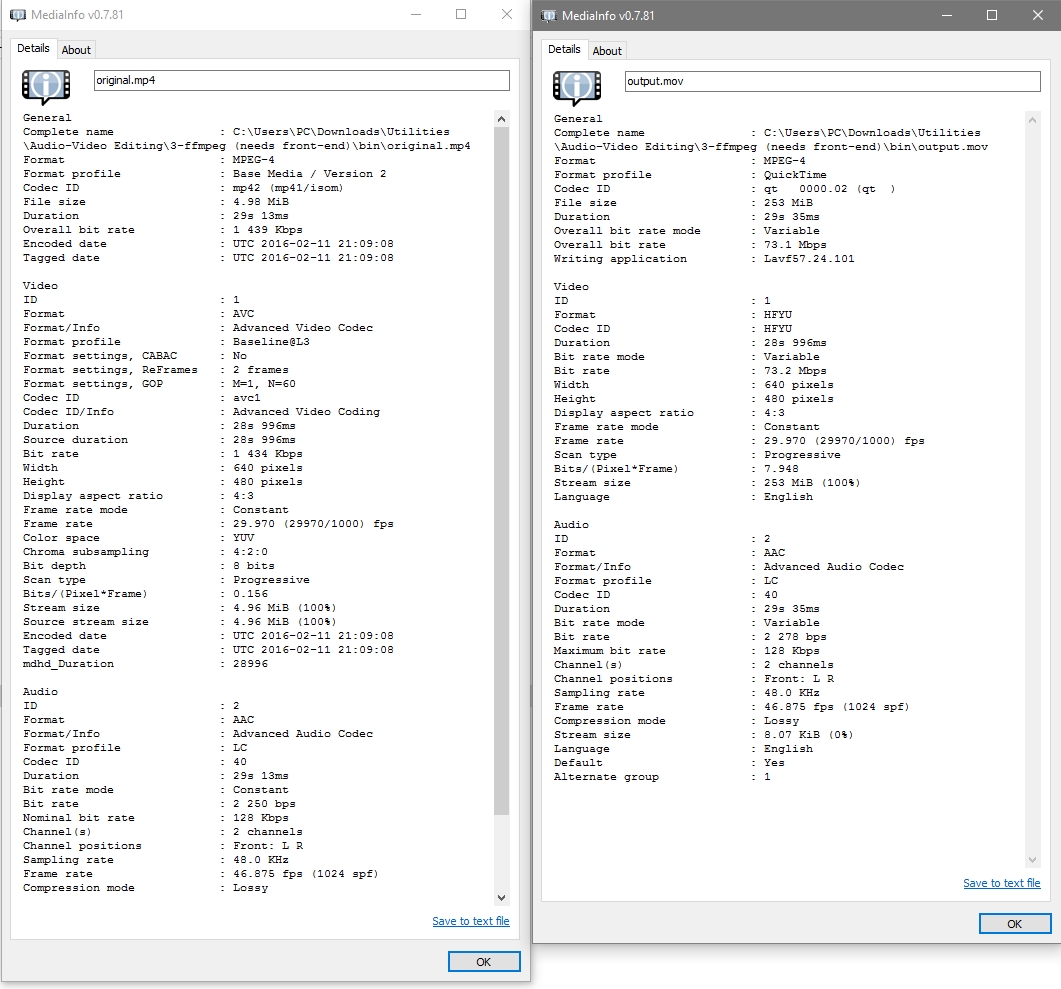Click '4:2:0' chroma subsampling value
The height and width of the screenshot is (989, 1061).
250,551
